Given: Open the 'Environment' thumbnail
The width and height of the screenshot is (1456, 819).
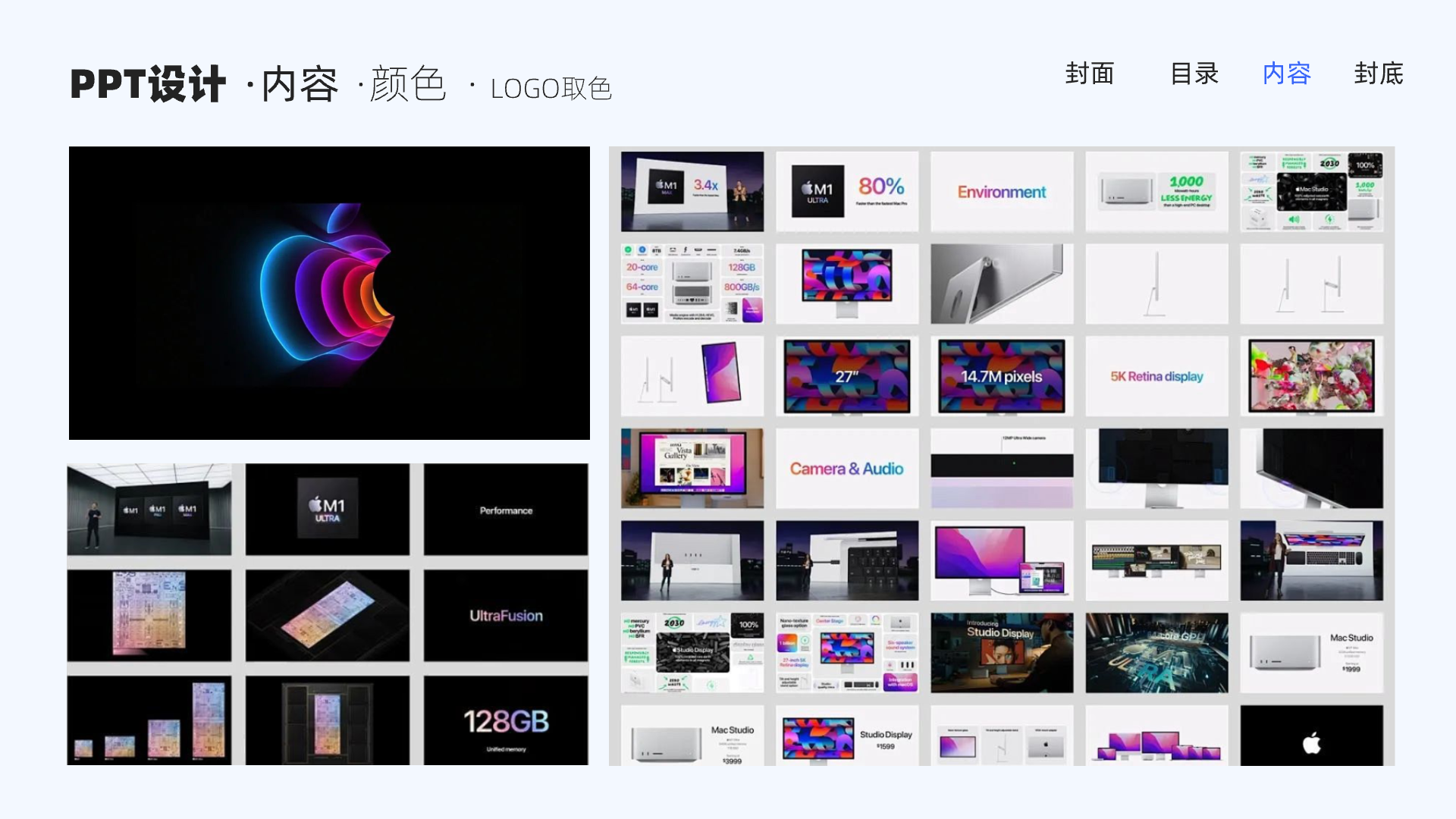Looking at the screenshot, I should [x=1002, y=191].
